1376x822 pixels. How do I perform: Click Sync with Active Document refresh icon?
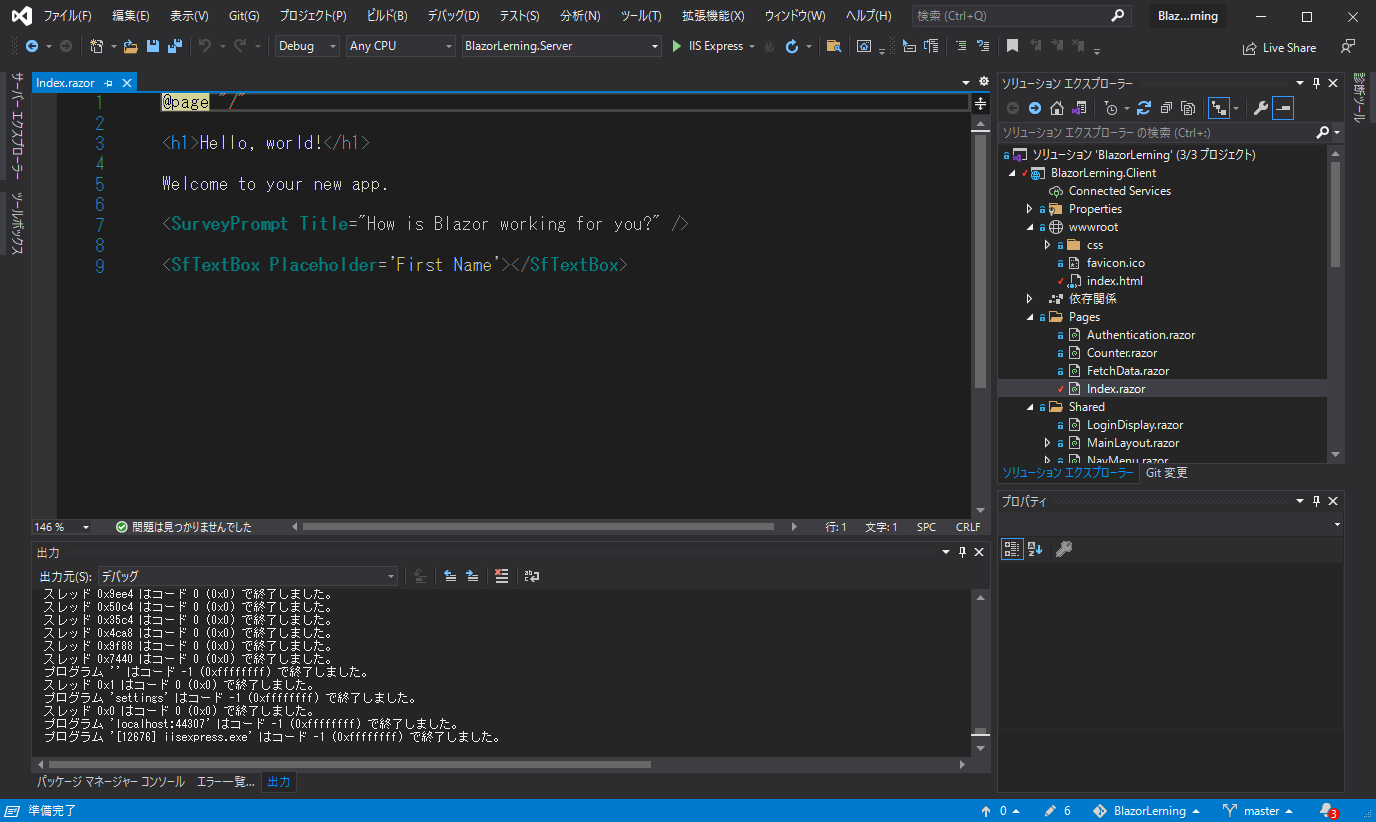(x=1145, y=108)
